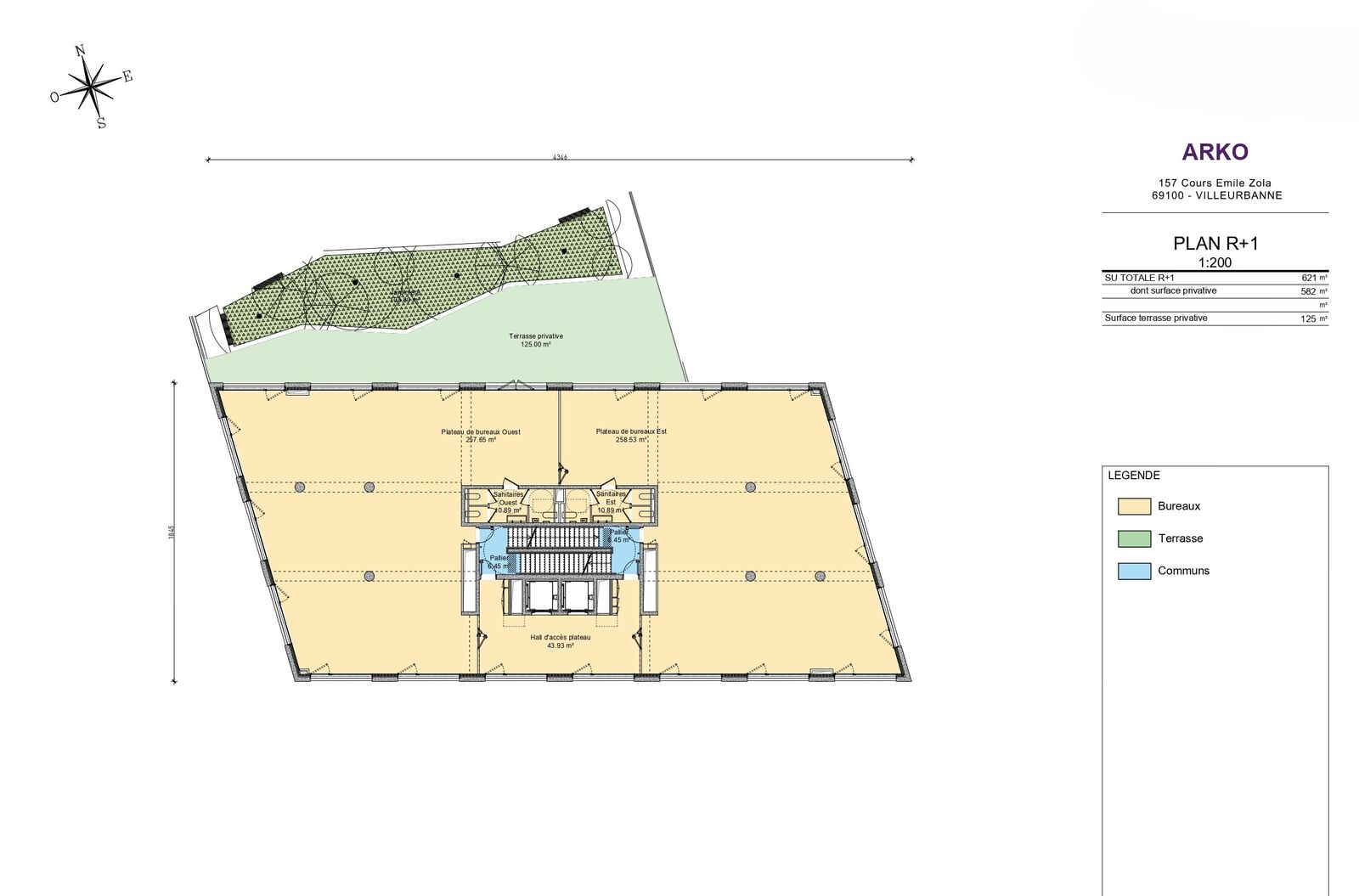This screenshot has height=896, width=1359.
Task: Click the PLAN R+1 heading
Action: [x=1215, y=244]
